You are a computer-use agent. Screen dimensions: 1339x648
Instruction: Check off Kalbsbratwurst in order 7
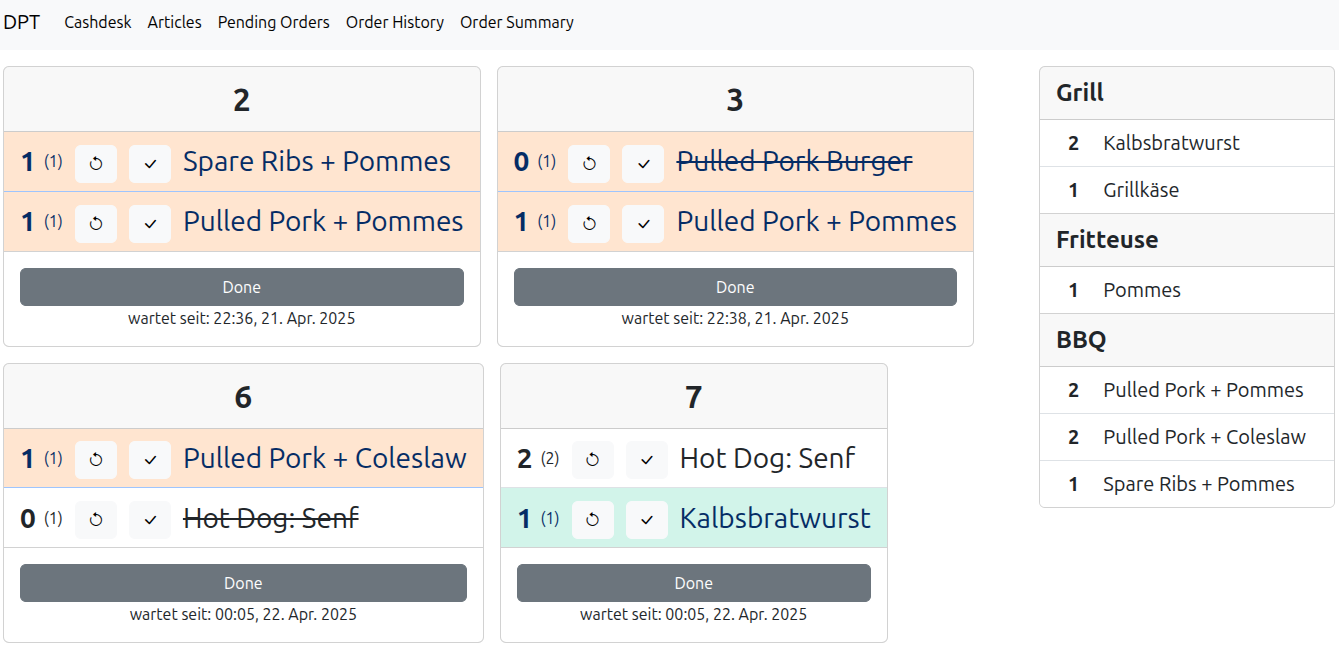(x=647, y=520)
